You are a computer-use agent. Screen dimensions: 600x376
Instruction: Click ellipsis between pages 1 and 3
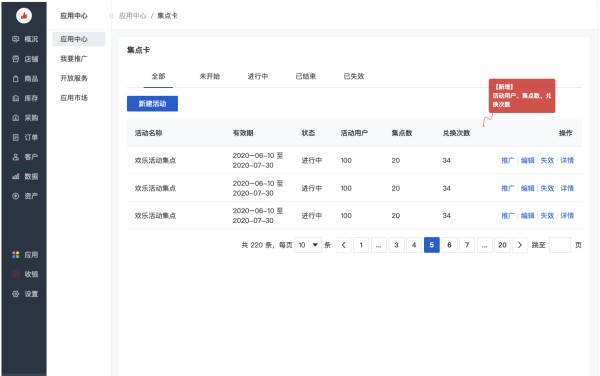(378, 245)
